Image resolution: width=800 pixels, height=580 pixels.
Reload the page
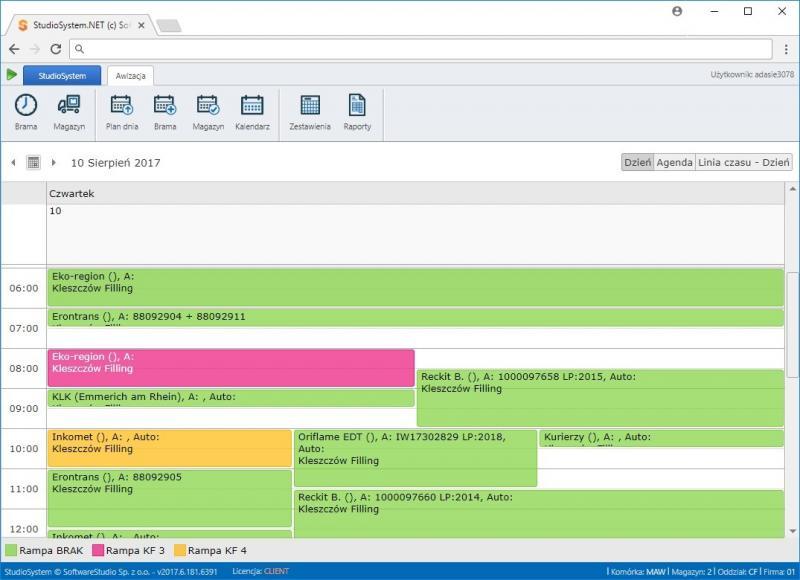point(56,49)
